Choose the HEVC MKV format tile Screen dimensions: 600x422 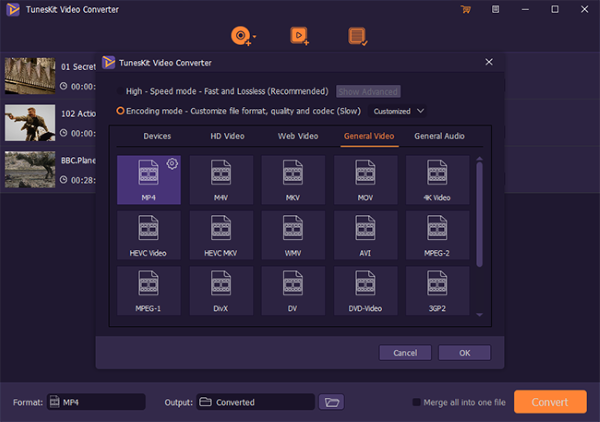(x=221, y=235)
